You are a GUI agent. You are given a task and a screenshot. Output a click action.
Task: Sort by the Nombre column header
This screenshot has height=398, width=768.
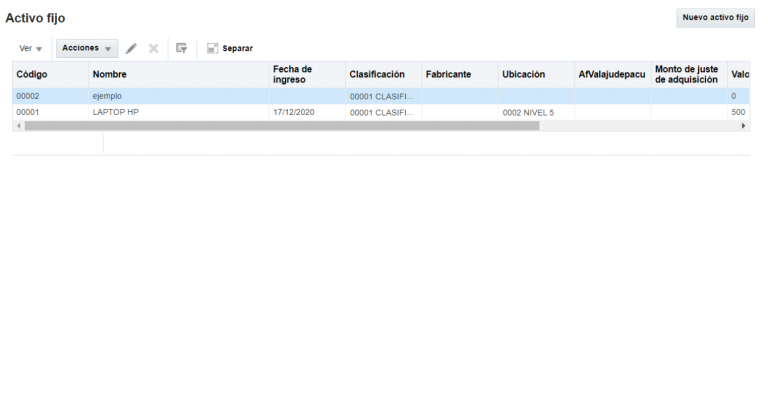179,74
